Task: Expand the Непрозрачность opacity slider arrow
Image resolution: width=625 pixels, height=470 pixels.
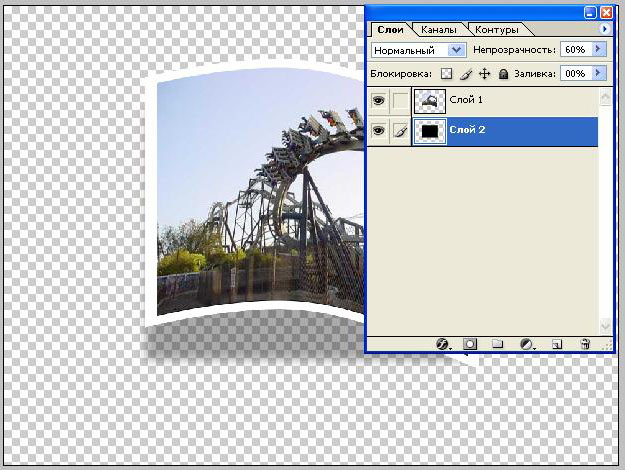Action: [599, 49]
